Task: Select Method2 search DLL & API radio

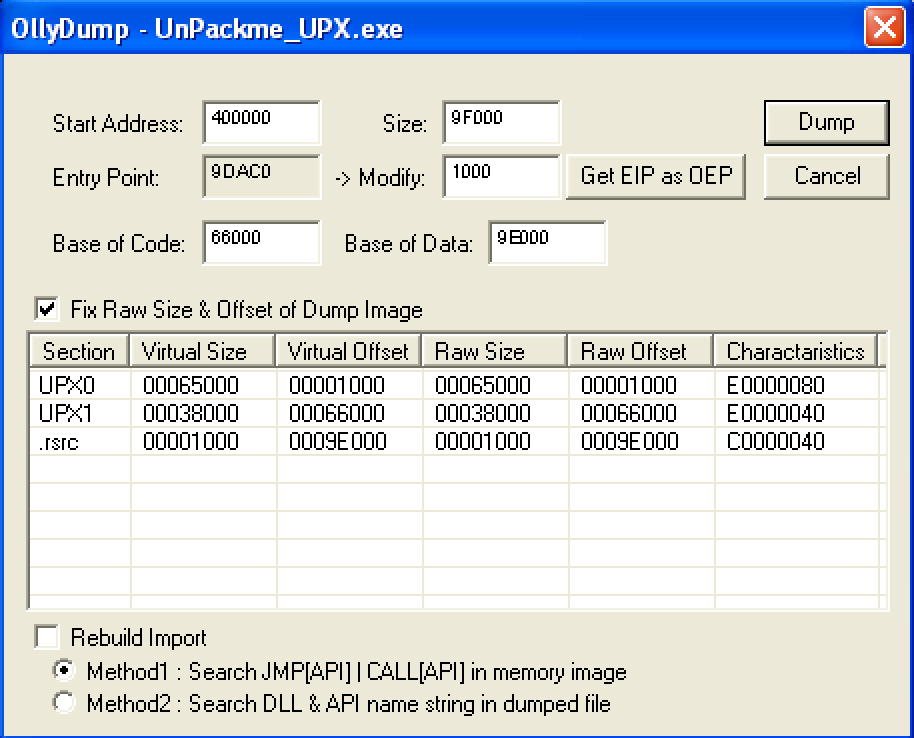Action: (64, 703)
